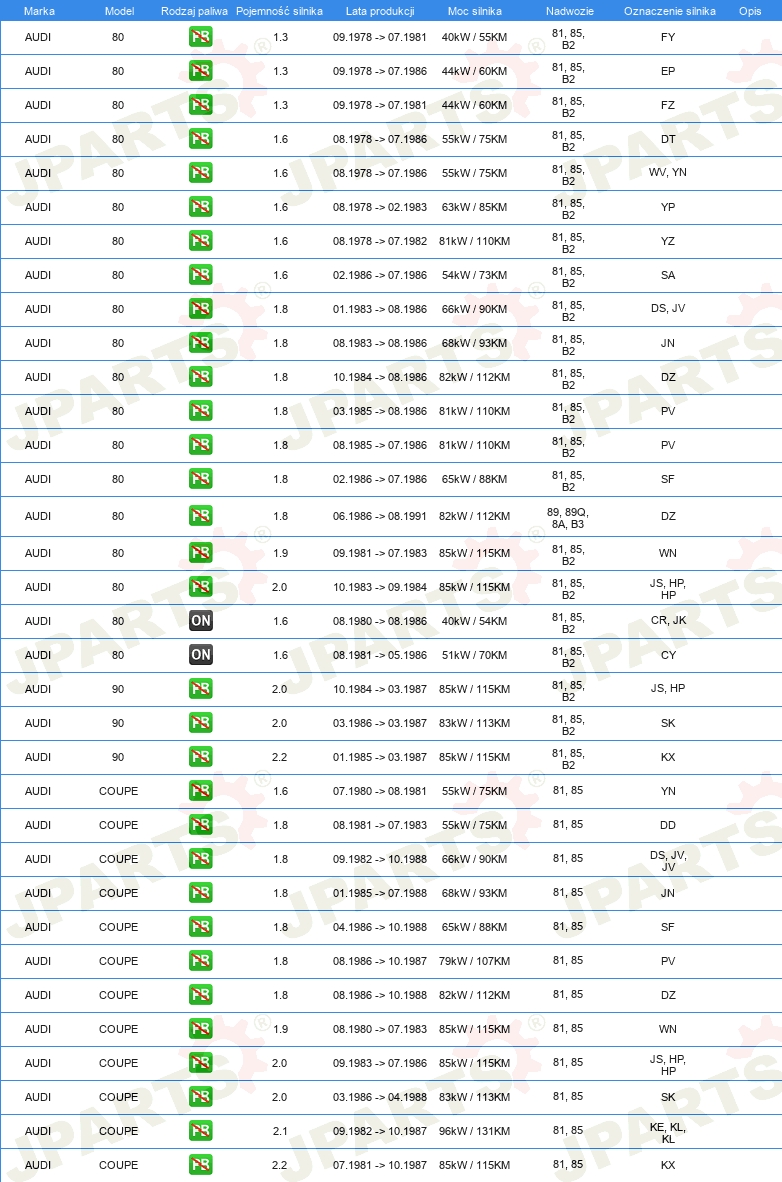Click the petrol icon in the SA engine row
782x1182 pixels.
click(201, 274)
